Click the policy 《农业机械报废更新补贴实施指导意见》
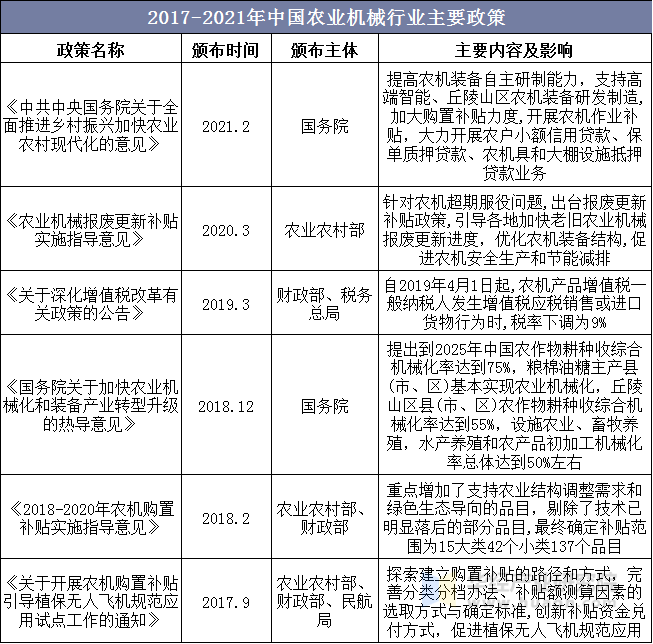The height and width of the screenshot is (644, 653). coord(91,230)
